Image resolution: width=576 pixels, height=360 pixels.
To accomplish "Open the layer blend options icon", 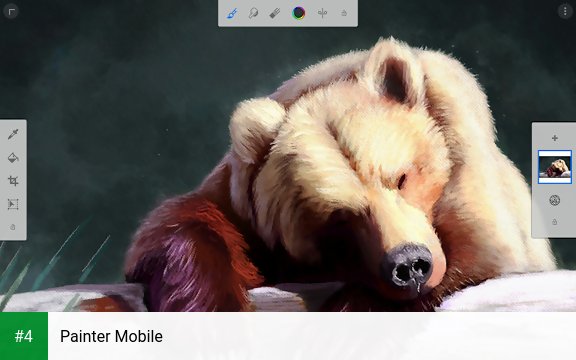I will [x=555, y=200].
